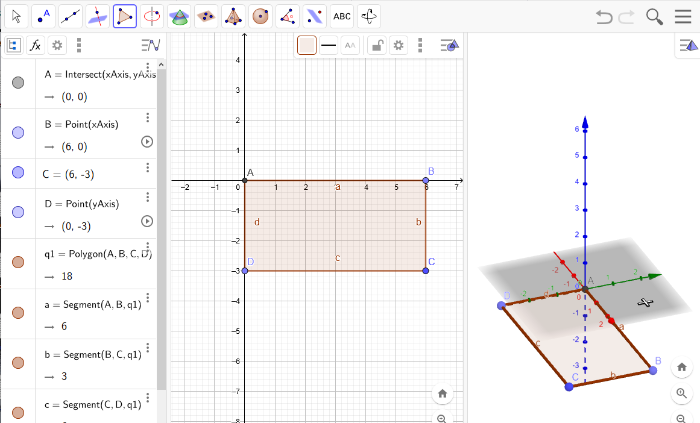Click the A = Intersect(xAxis, yAxis) definition
Image resolution: width=700 pixels, height=423 pixels.
[100, 75]
